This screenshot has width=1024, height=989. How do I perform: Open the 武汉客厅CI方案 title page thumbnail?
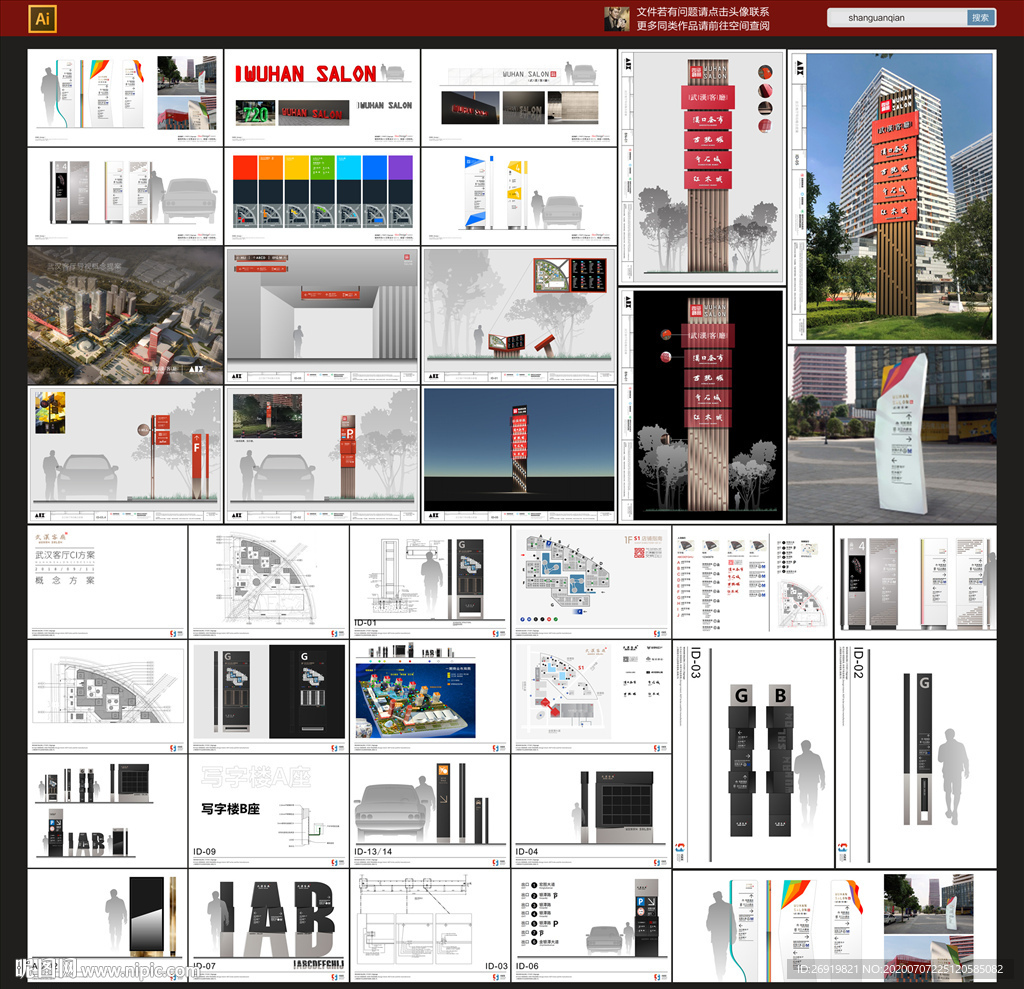(x=107, y=582)
